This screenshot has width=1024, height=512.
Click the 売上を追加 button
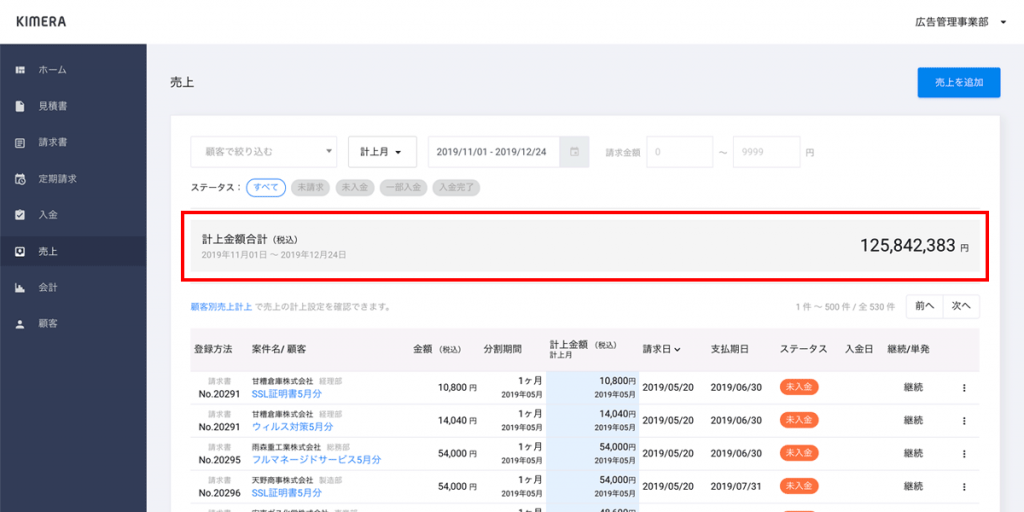point(959,82)
